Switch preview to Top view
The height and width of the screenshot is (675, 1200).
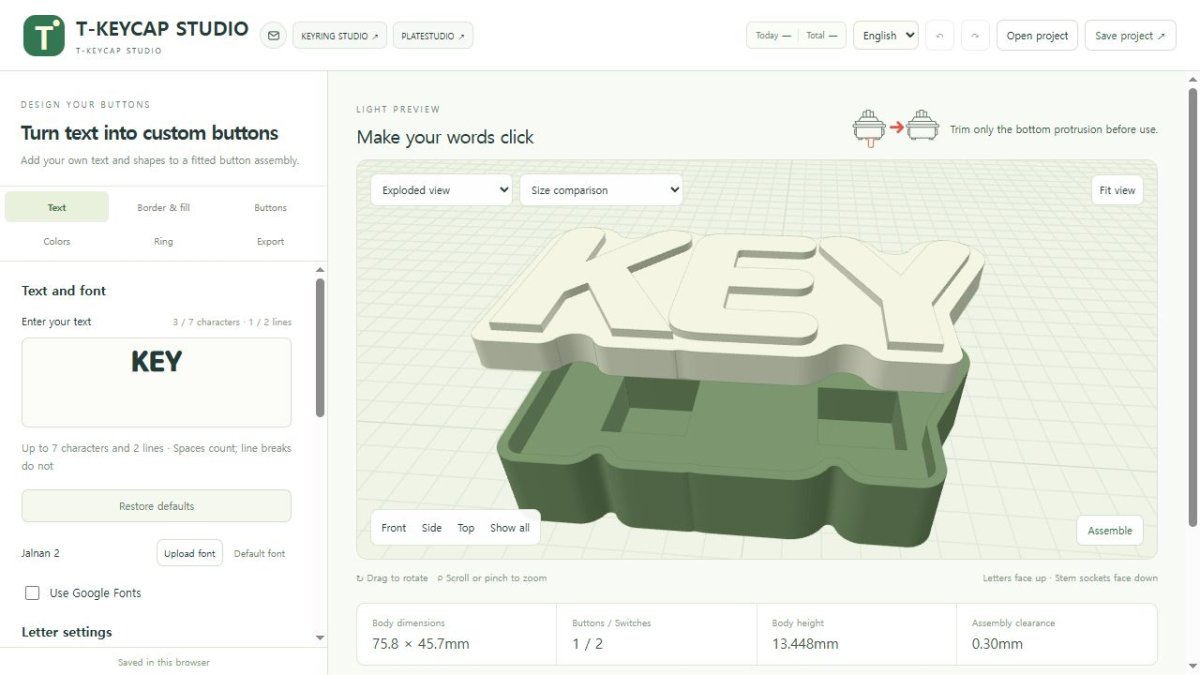tap(466, 528)
